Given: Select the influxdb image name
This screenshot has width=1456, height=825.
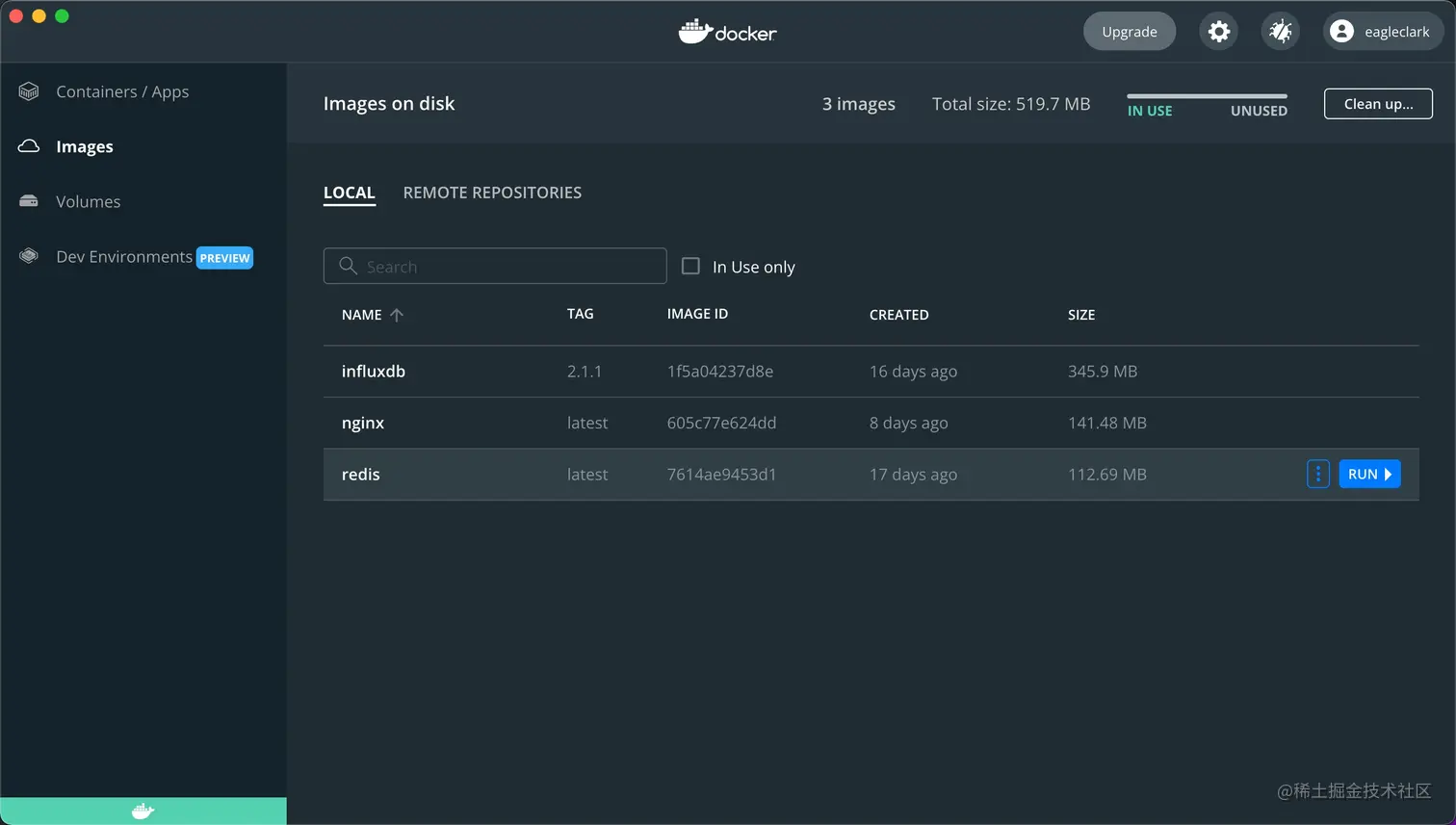Looking at the screenshot, I should [x=374, y=371].
